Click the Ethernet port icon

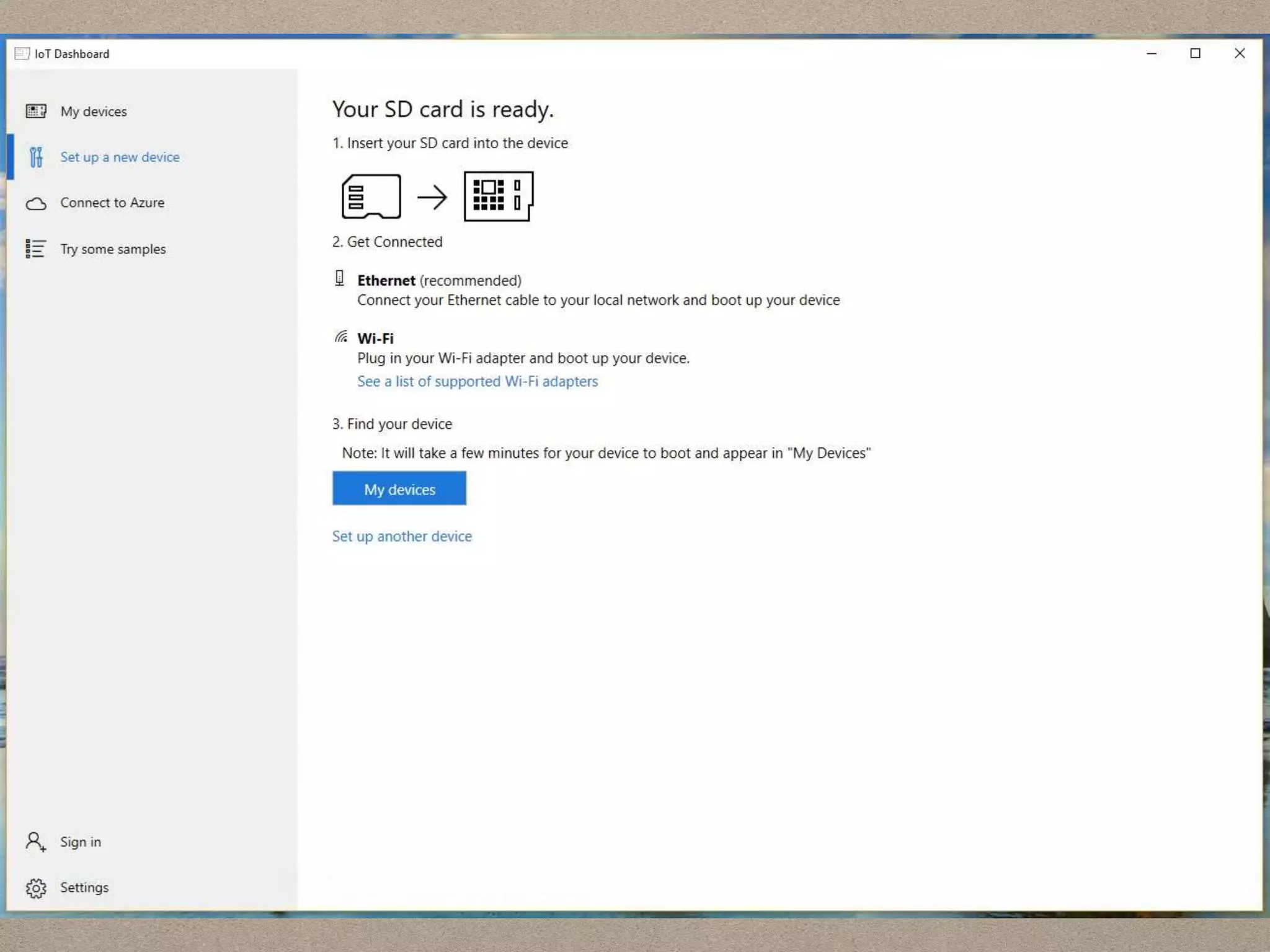[339, 278]
